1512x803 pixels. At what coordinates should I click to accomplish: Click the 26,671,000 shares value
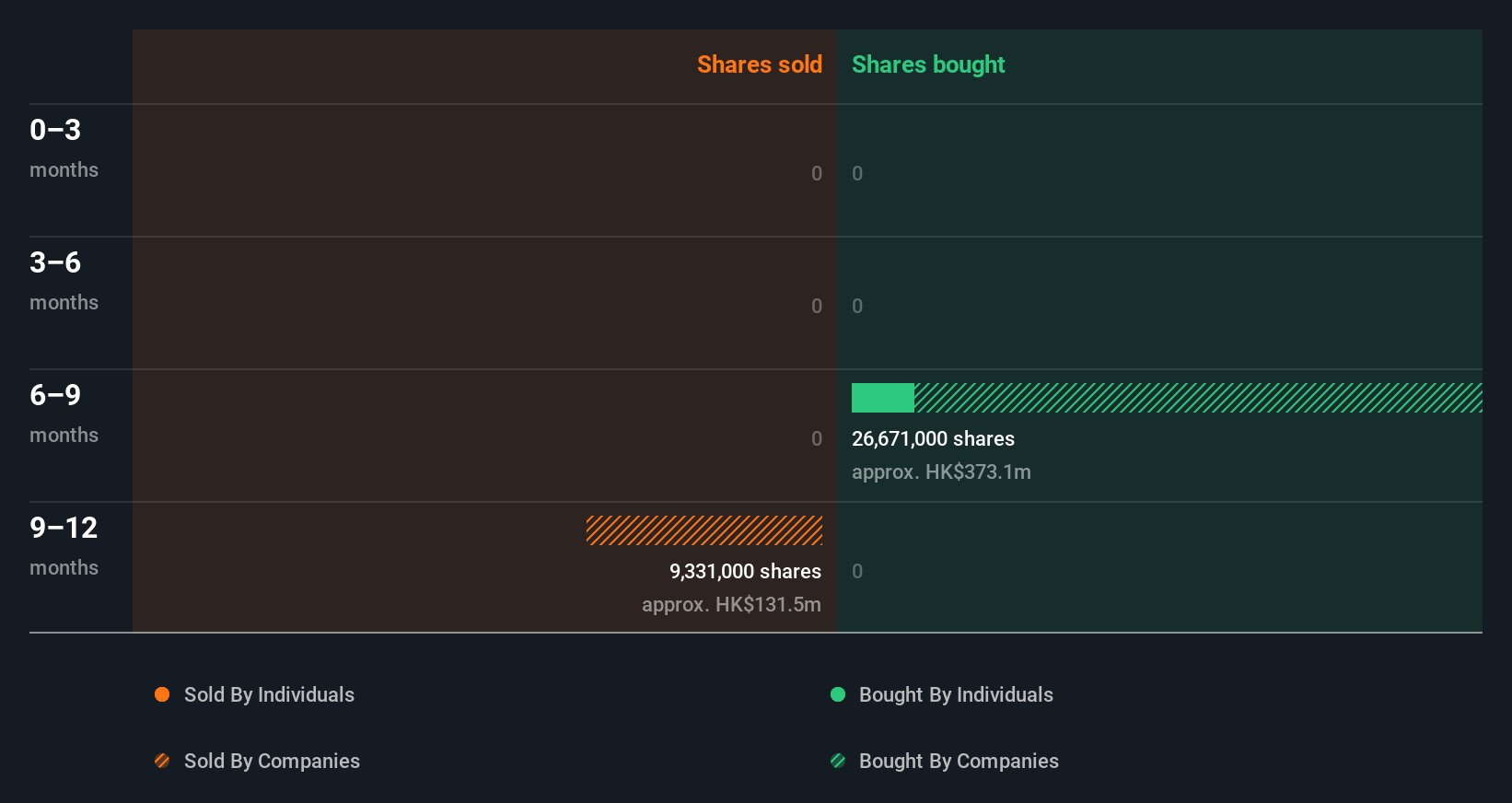[933, 438]
